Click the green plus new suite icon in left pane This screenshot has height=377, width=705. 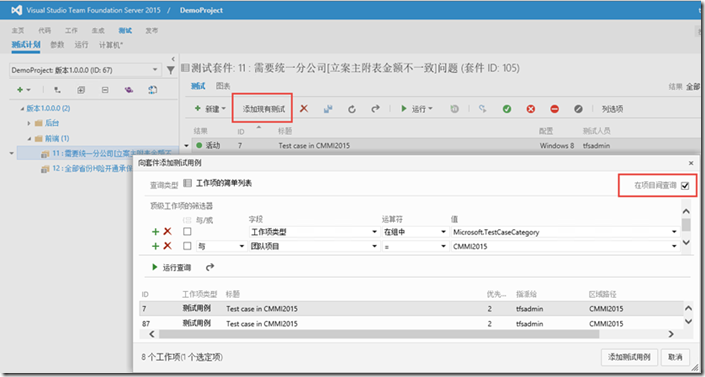pos(20,90)
